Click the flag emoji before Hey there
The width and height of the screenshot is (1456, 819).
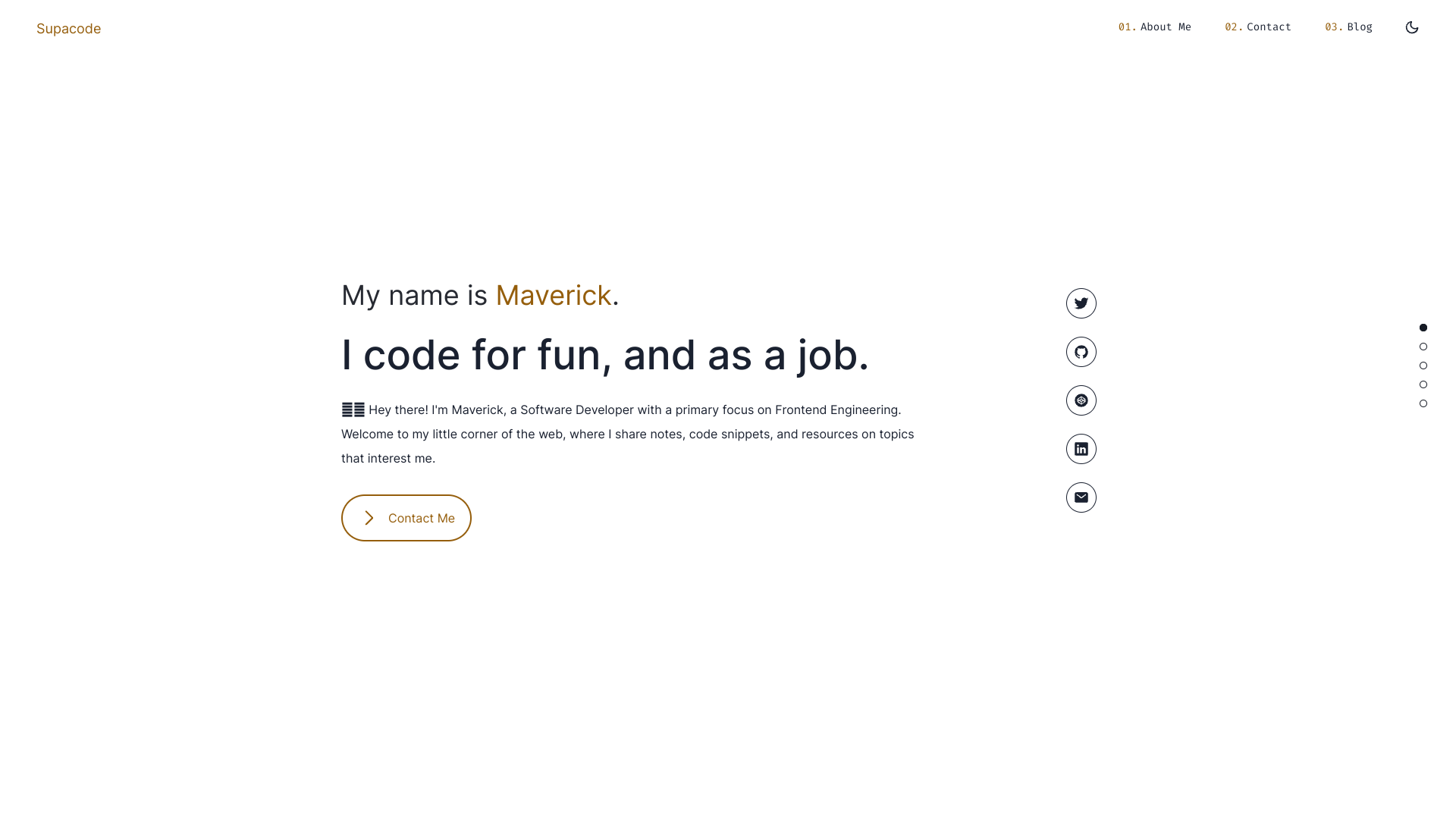353,410
